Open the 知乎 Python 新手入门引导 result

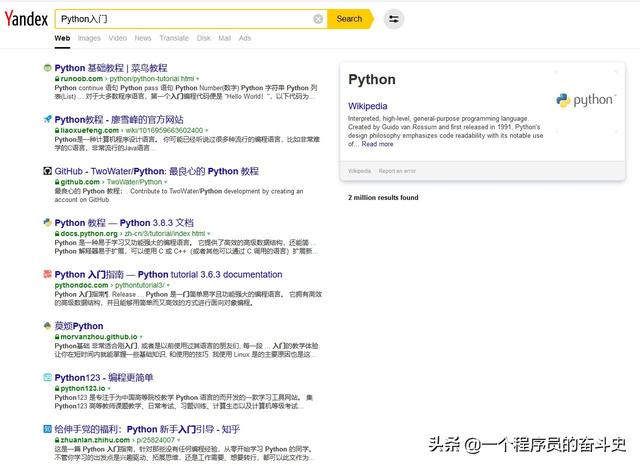tap(147, 429)
